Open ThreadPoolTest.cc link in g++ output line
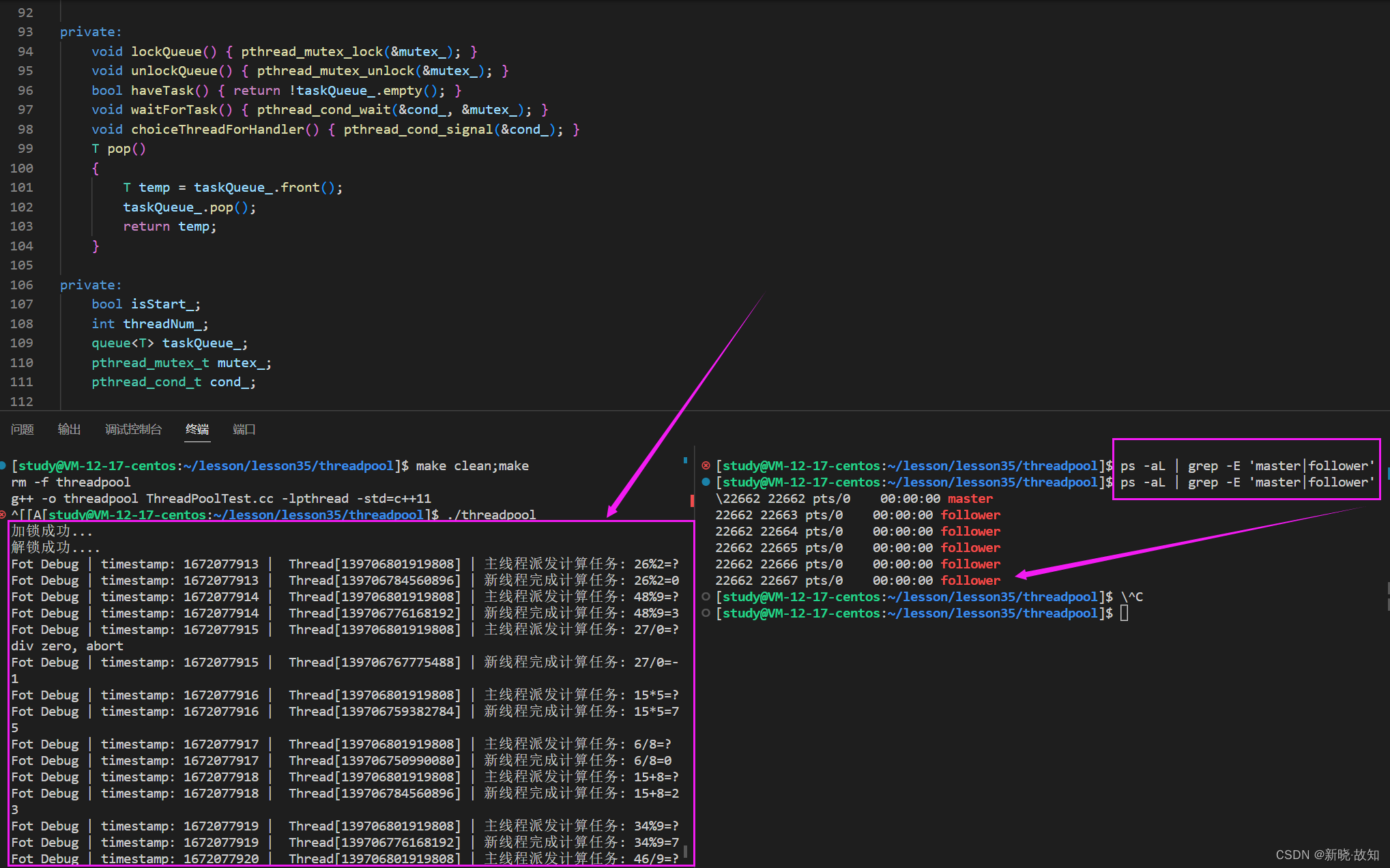The width and height of the screenshot is (1390, 868). pyautogui.click(x=209, y=498)
